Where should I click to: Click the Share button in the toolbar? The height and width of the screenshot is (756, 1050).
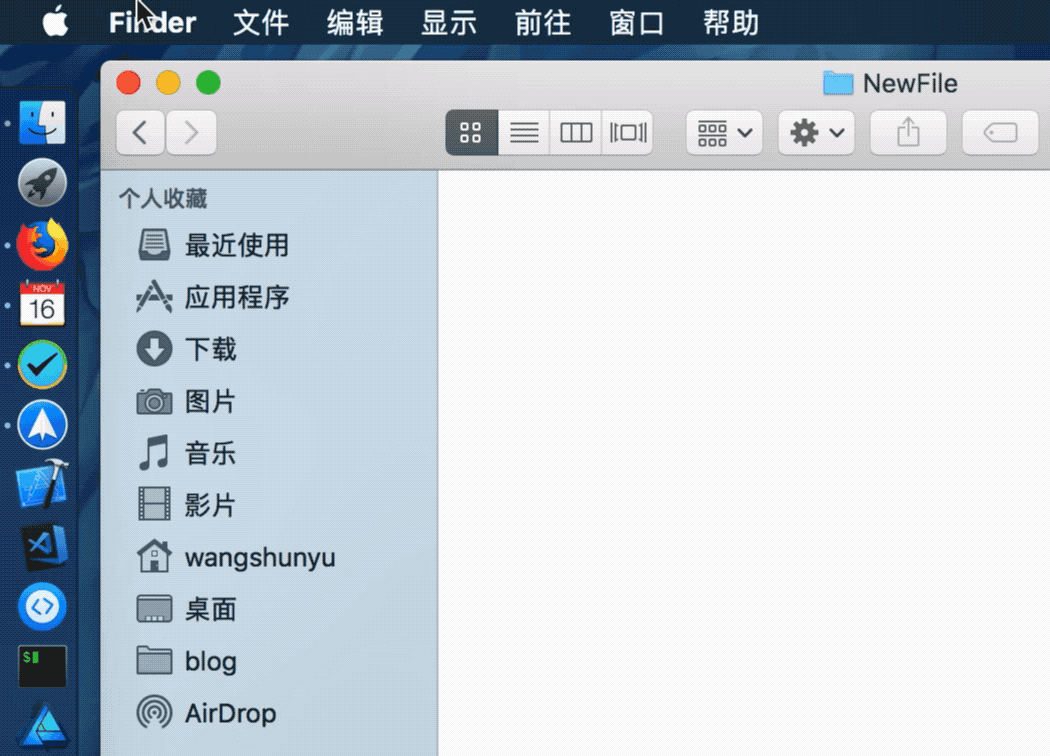click(907, 132)
